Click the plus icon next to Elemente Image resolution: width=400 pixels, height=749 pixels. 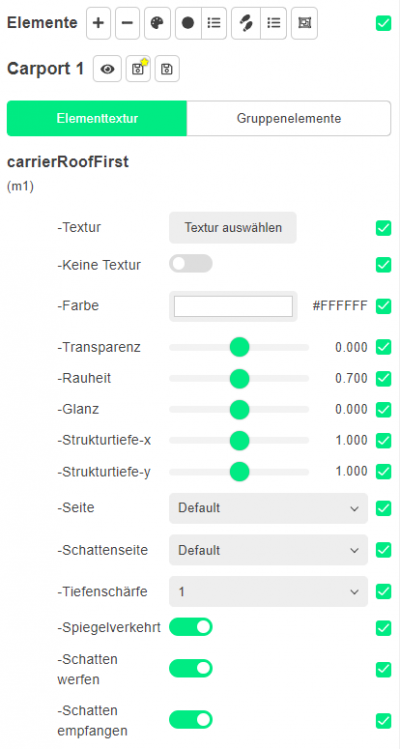[98, 23]
